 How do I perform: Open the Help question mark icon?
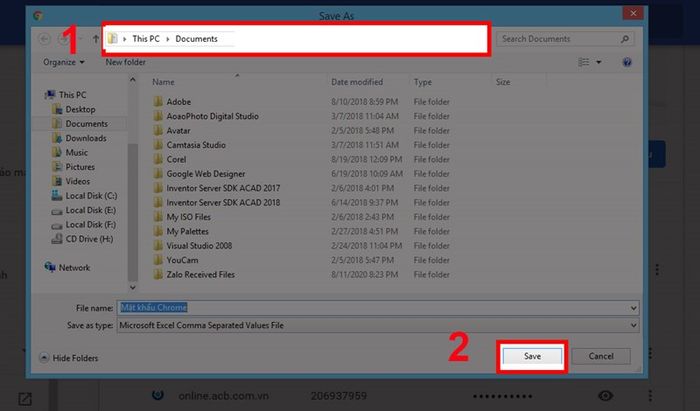tap(627, 62)
